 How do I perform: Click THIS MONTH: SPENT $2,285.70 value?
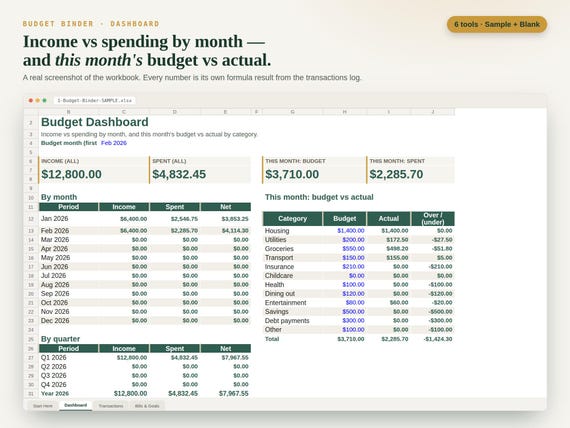tap(396, 174)
